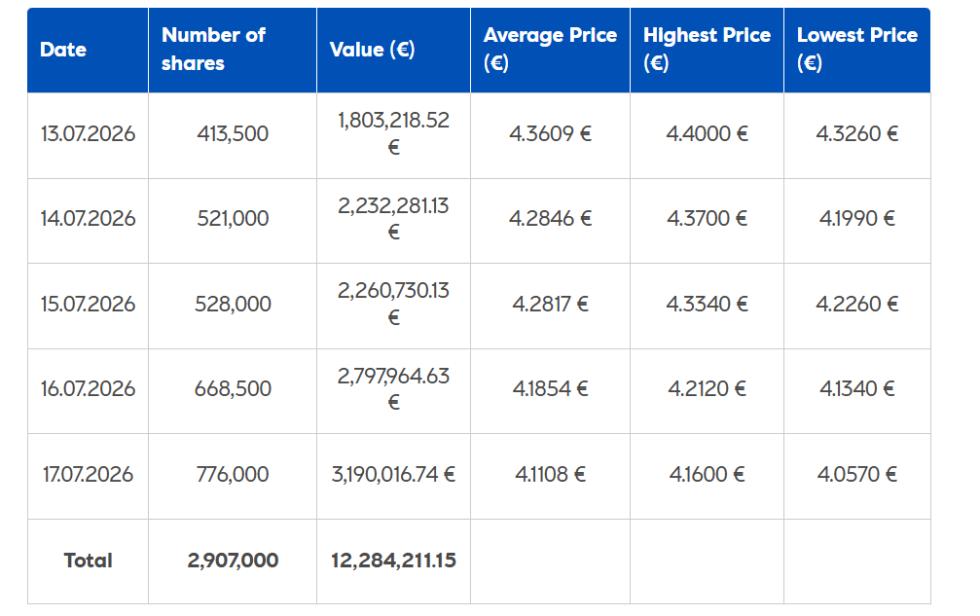Select the Average Price (€) header
Image resolution: width=980 pixels, height=616 pixels.
coord(550,50)
